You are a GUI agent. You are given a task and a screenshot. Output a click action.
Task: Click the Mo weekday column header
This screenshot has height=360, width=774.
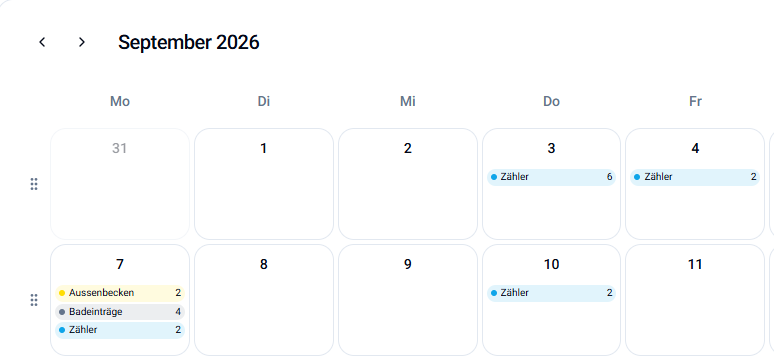(x=120, y=101)
